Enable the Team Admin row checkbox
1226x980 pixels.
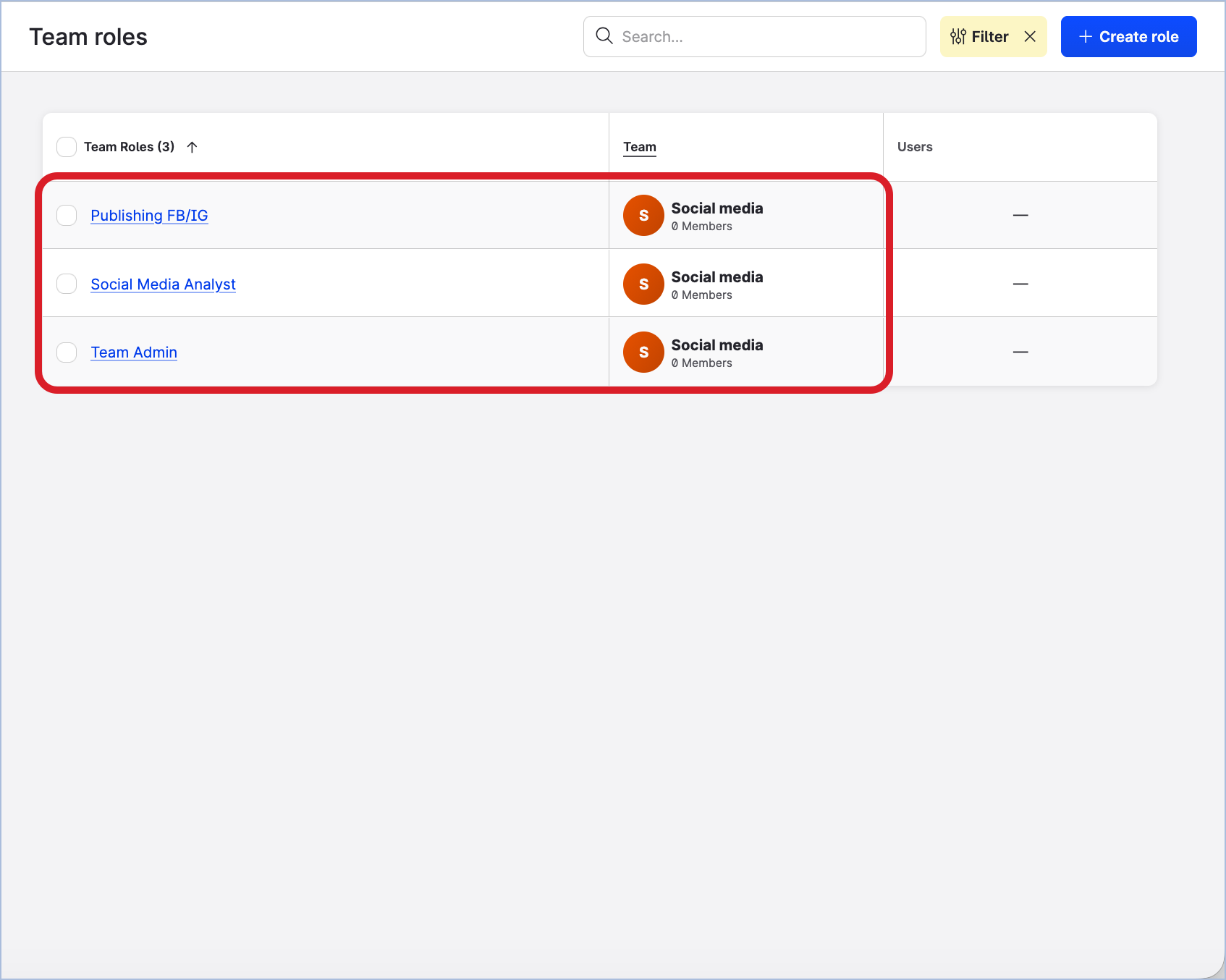[x=67, y=352]
